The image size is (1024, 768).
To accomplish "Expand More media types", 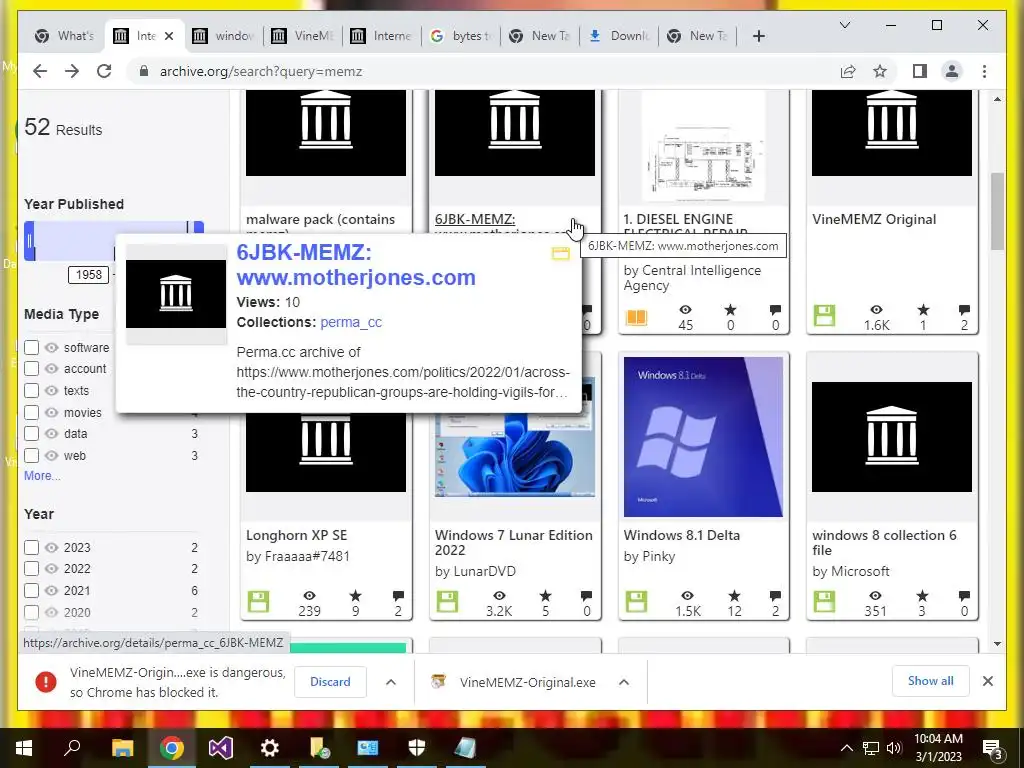I will pos(42,475).
